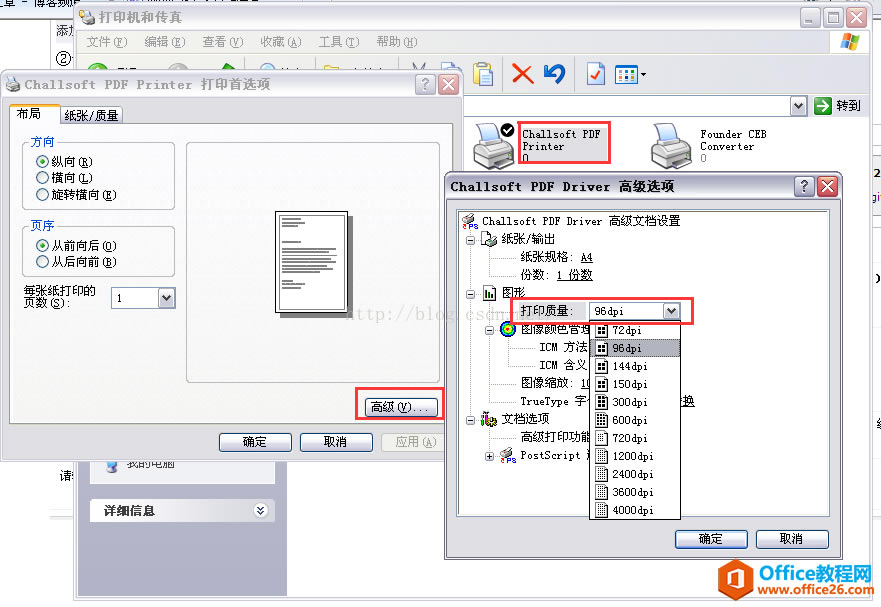The height and width of the screenshot is (607, 881).
Task: Open the 文件(F) menu
Action: [x=107, y=42]
